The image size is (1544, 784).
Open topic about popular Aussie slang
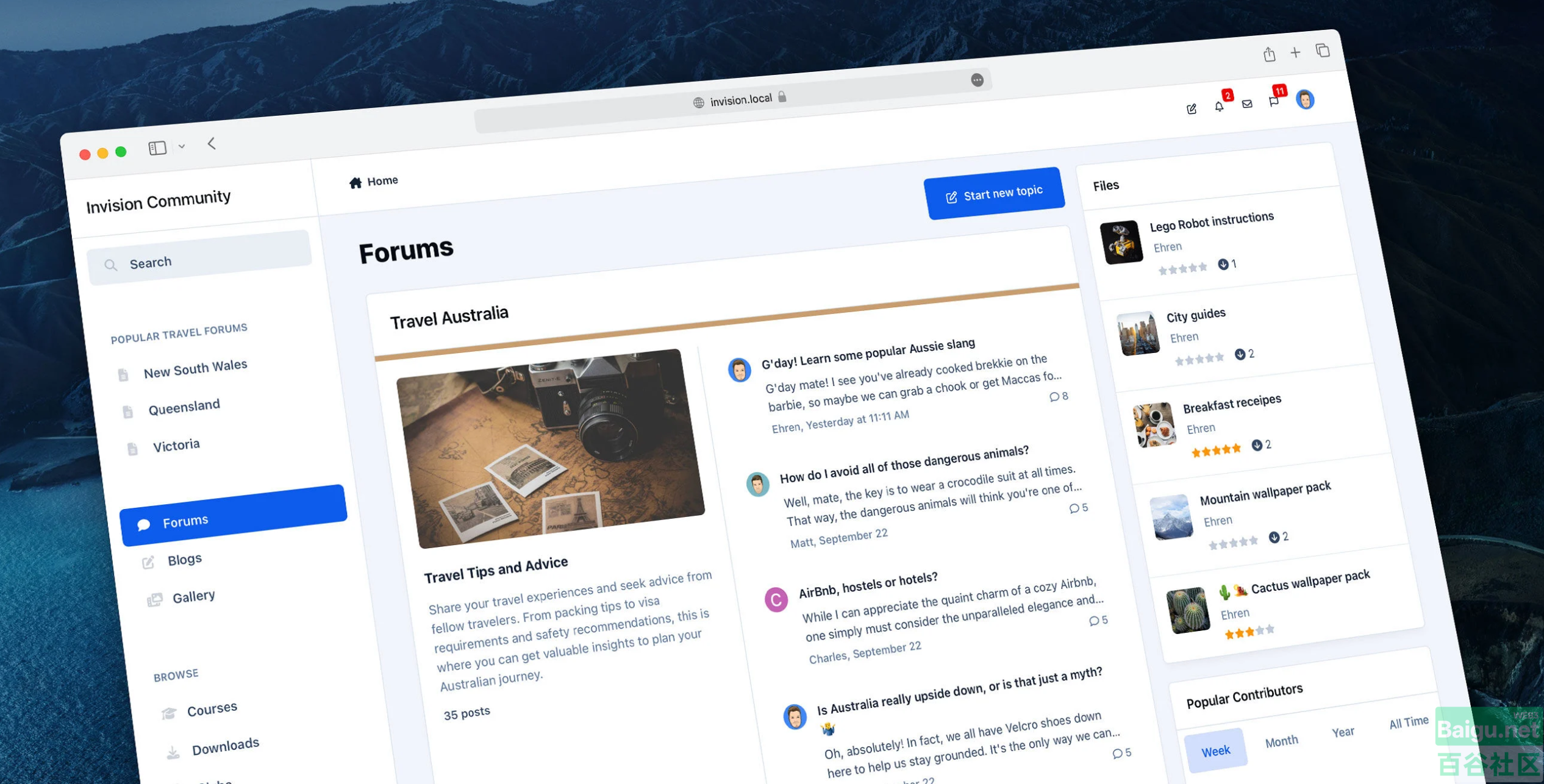(x=868, y=353)
